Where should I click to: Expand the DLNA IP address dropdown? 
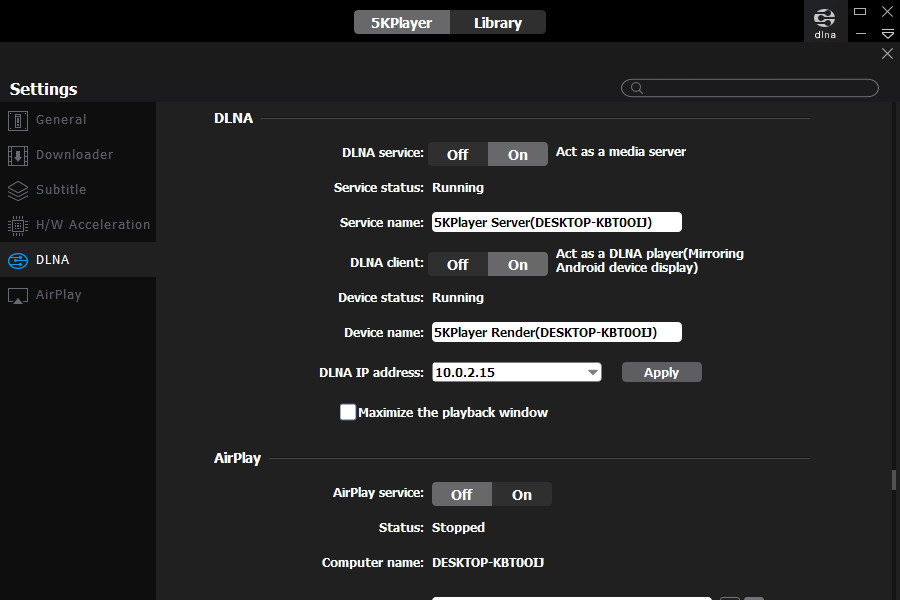593,373
